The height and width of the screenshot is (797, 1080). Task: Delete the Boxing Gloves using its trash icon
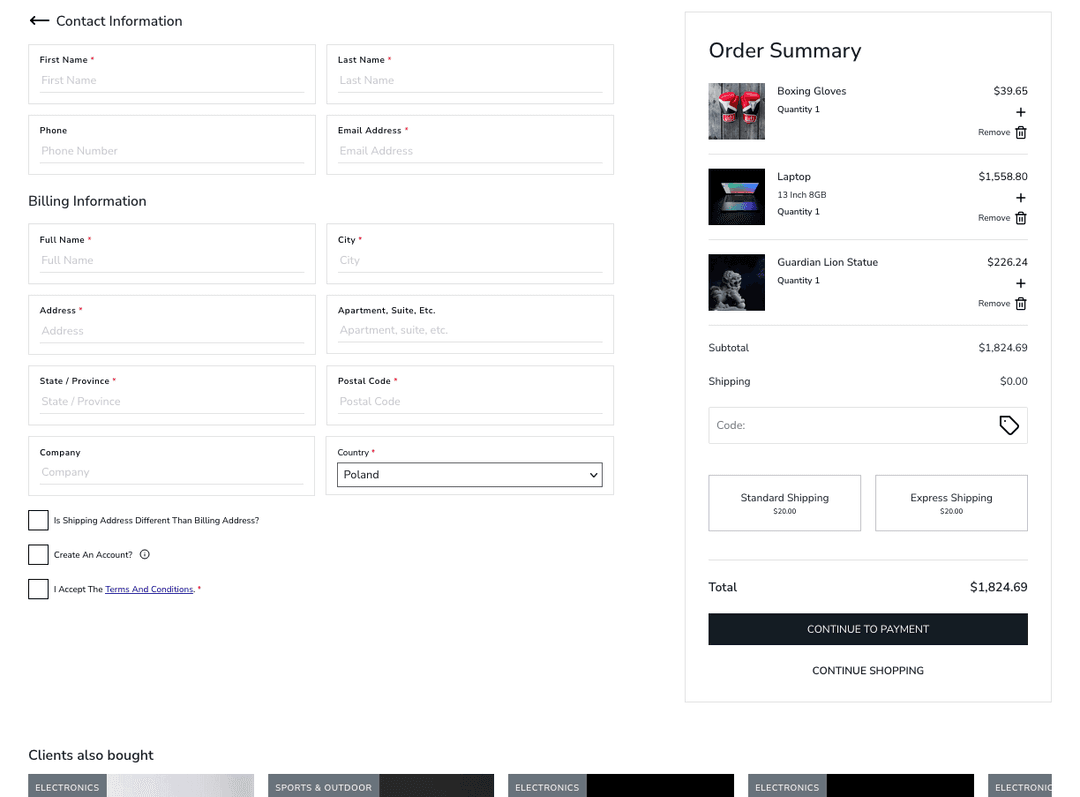click(1021, 132)
